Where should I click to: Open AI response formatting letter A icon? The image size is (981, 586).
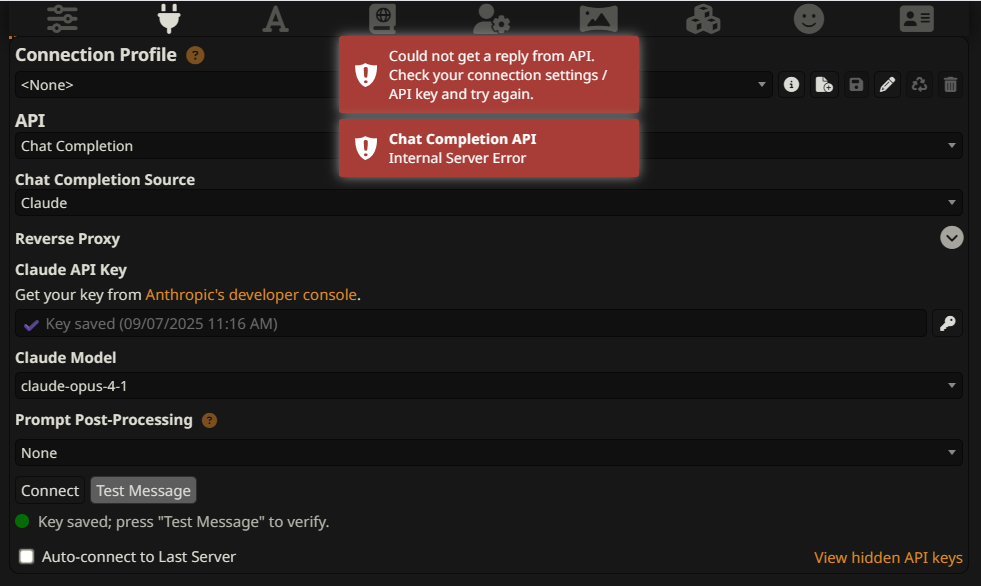click(x=275, y=19)
